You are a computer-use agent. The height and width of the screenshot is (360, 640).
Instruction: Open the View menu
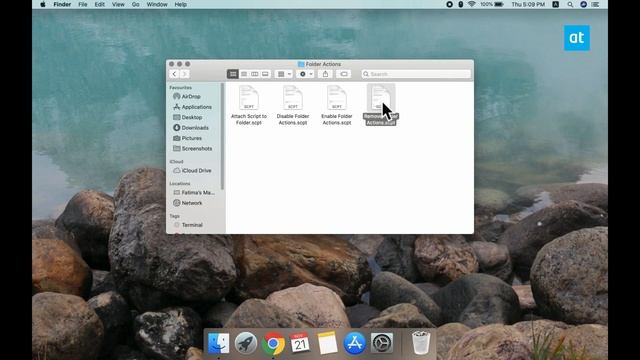(118, 4)
